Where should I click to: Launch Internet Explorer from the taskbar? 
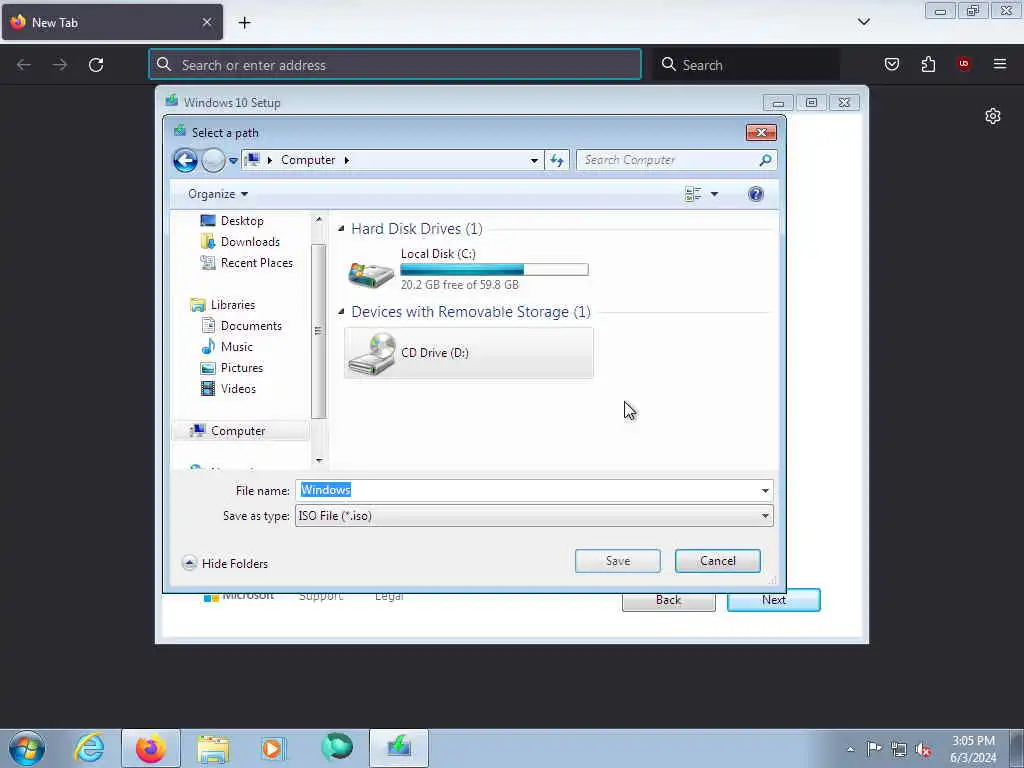[89, 748]
